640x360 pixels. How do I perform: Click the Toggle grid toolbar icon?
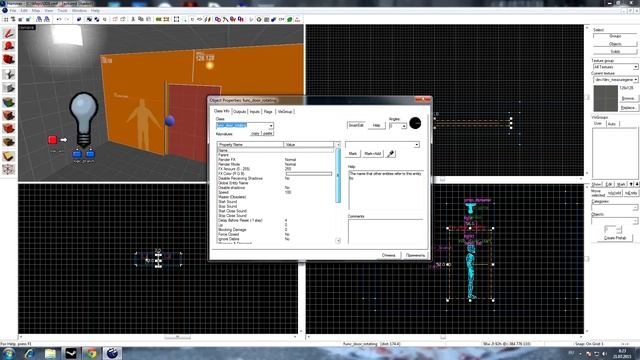point(6,19)
